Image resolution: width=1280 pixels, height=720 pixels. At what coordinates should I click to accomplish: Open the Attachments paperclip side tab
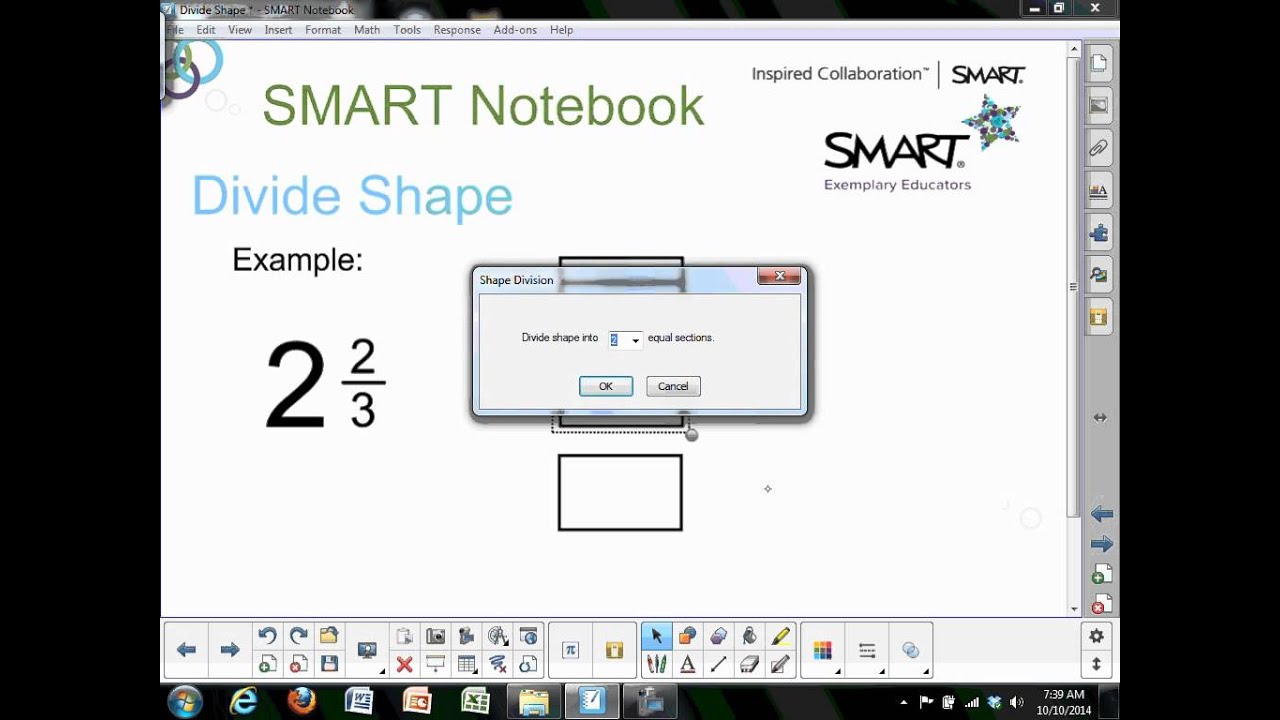tap(1099, 148)
